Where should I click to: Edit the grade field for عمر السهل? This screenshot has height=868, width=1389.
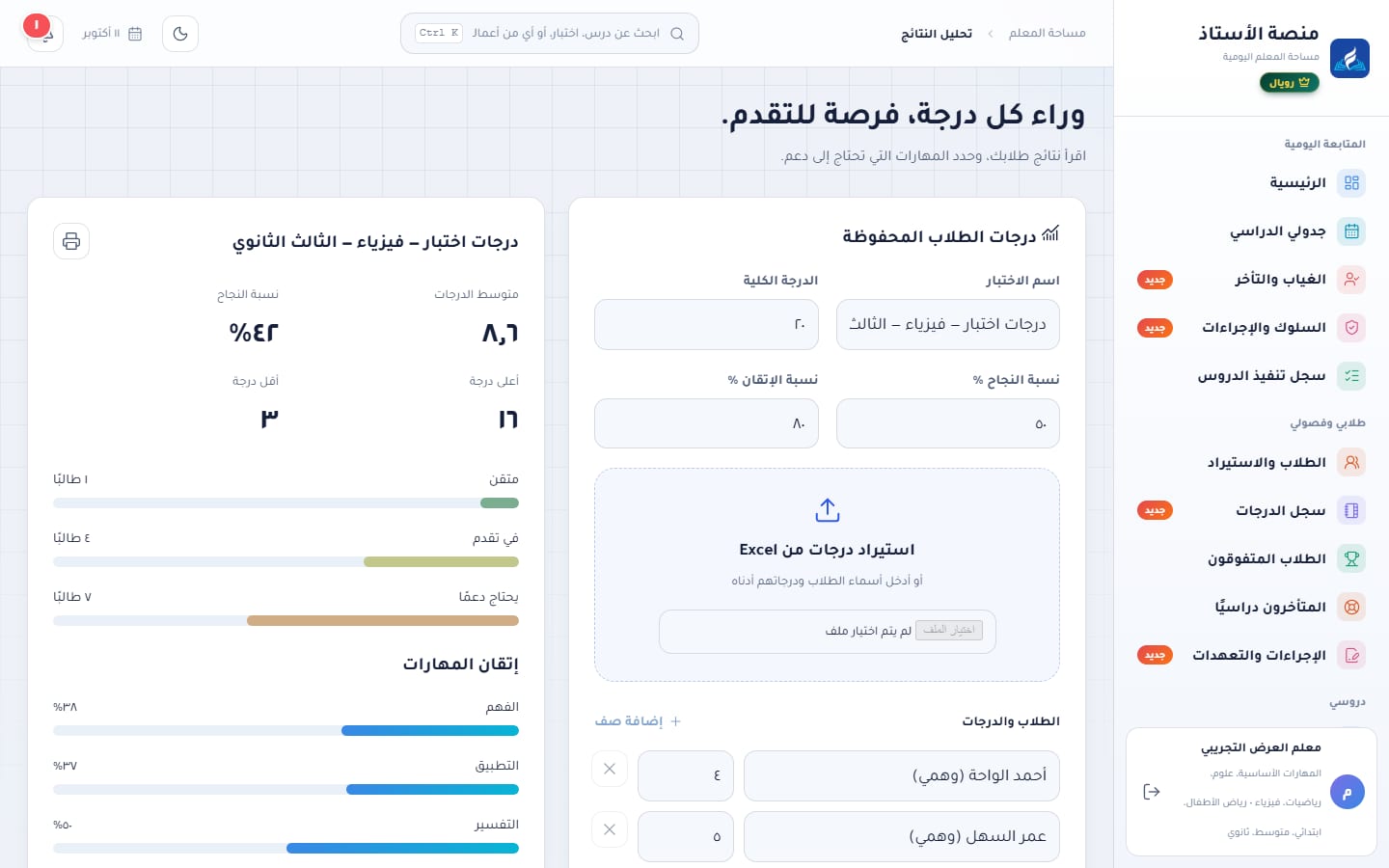[x=686, y=836]
